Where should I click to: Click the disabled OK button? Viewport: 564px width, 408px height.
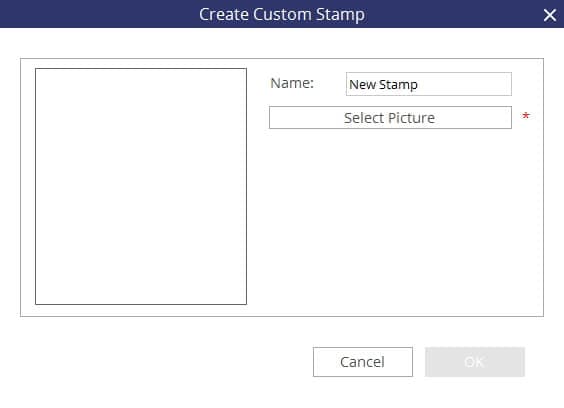point(475,362)
